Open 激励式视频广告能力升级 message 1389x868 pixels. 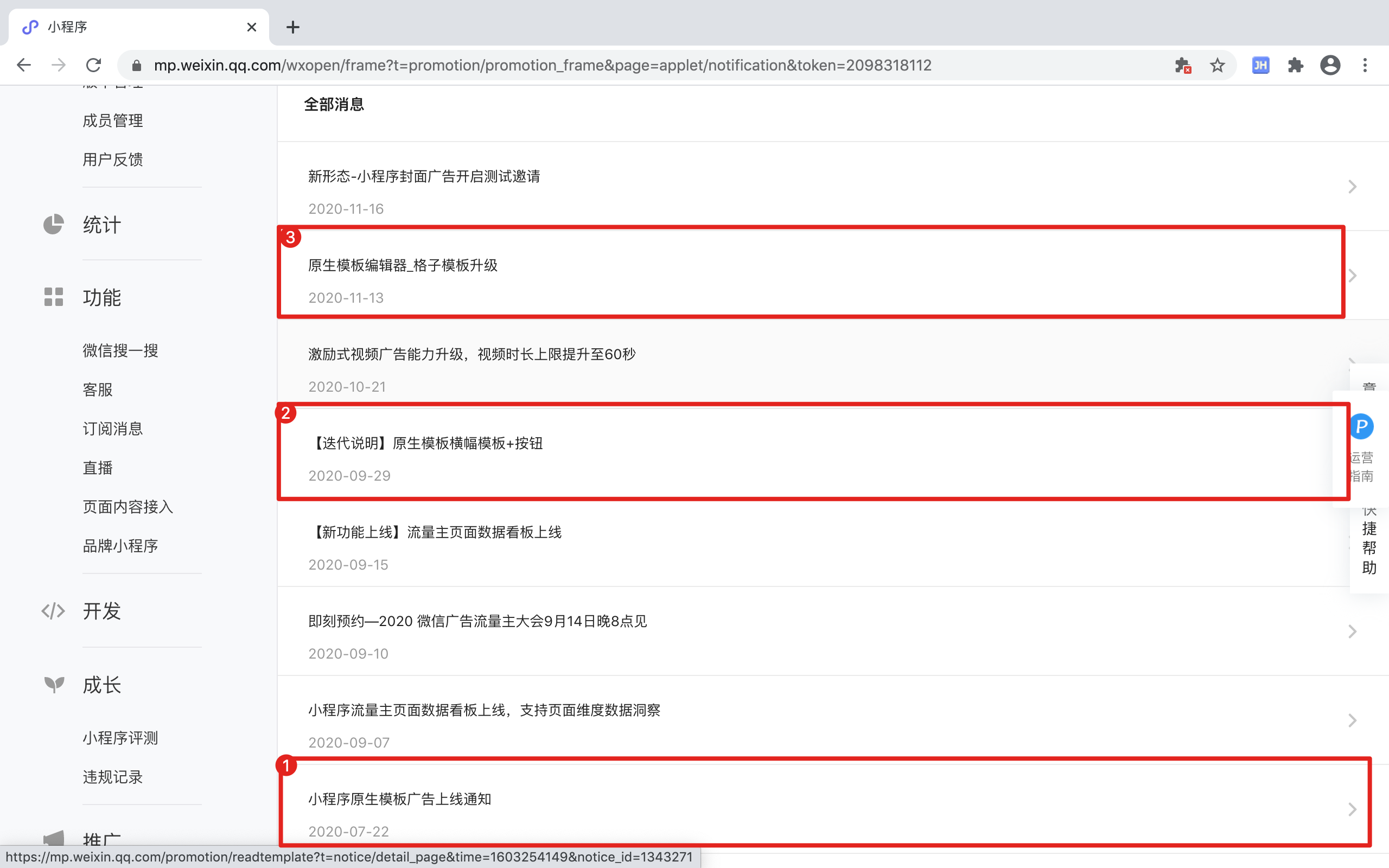[x=471, y=354]
